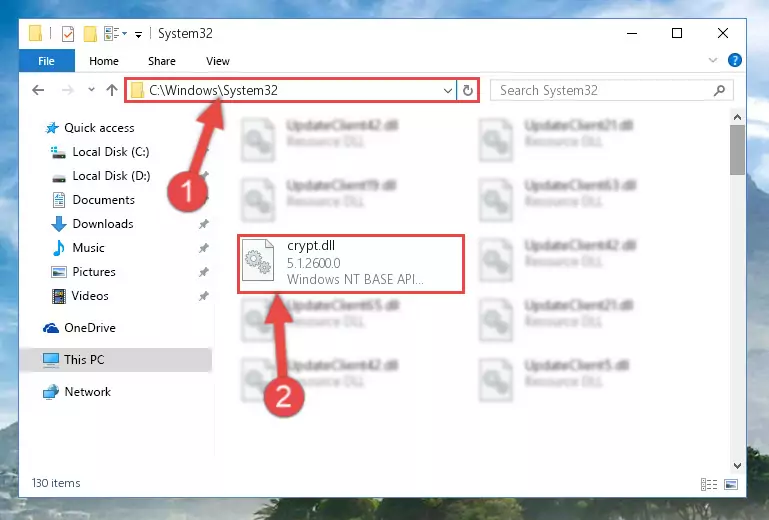Click the Properties icon in the quick access toolbar
769x520 pixels.
68,33
